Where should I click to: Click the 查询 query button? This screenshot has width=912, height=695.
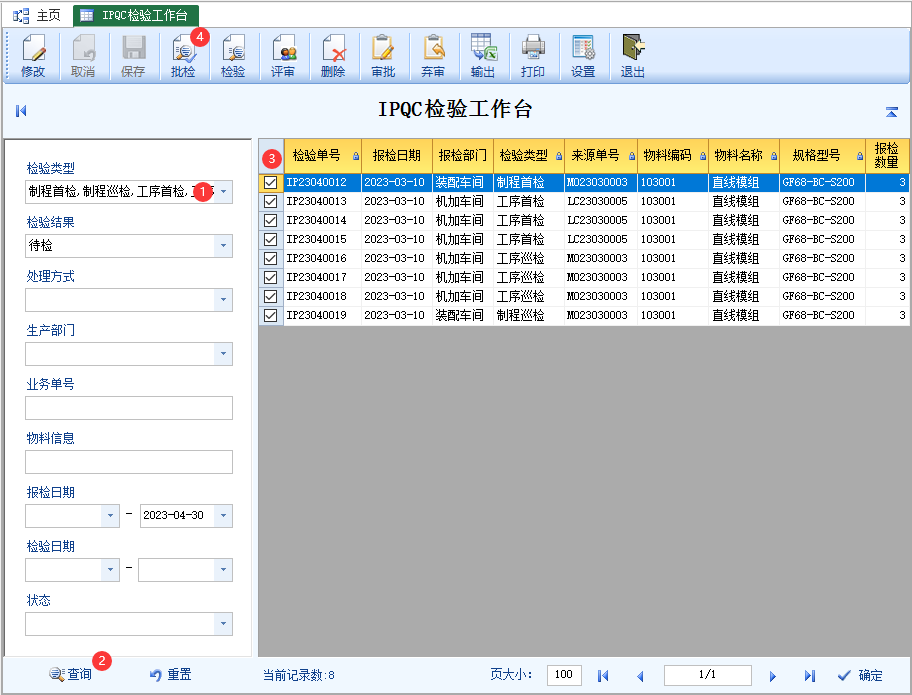71,675
